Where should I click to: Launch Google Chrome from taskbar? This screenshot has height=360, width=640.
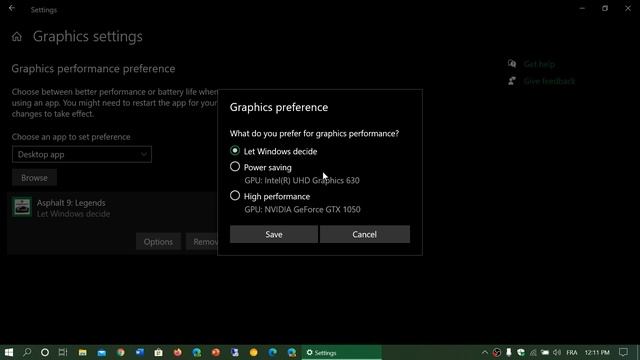[121, 352]
